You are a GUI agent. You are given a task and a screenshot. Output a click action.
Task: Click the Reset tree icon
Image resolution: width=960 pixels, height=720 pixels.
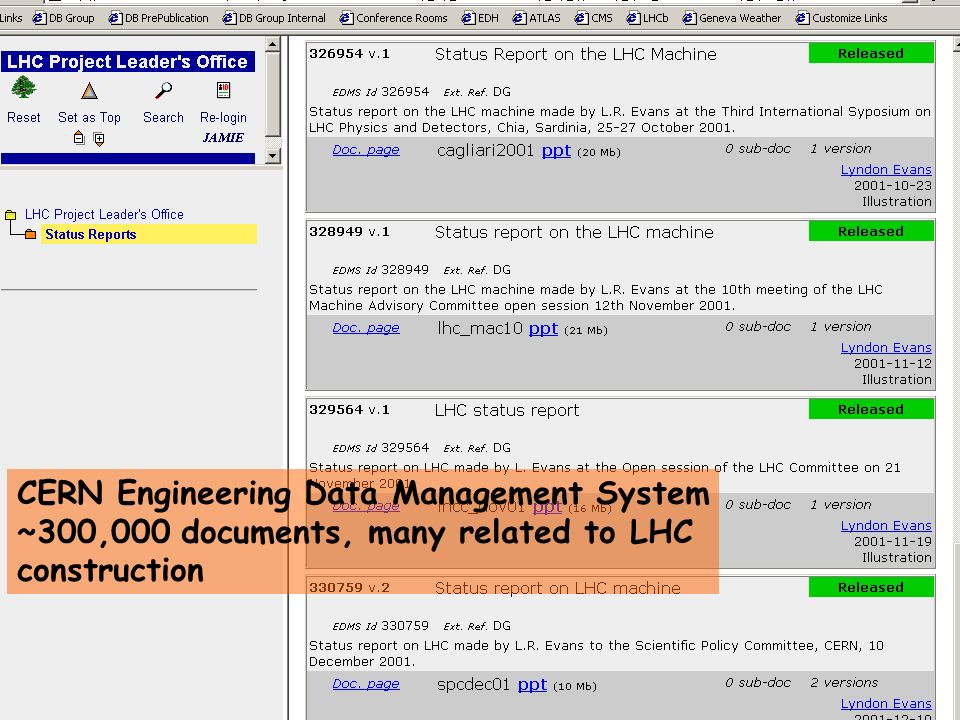click(x=23, y=88)
